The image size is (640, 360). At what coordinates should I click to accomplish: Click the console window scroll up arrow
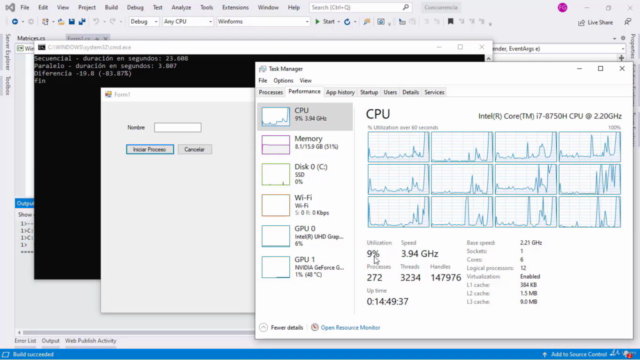[488, 58]
